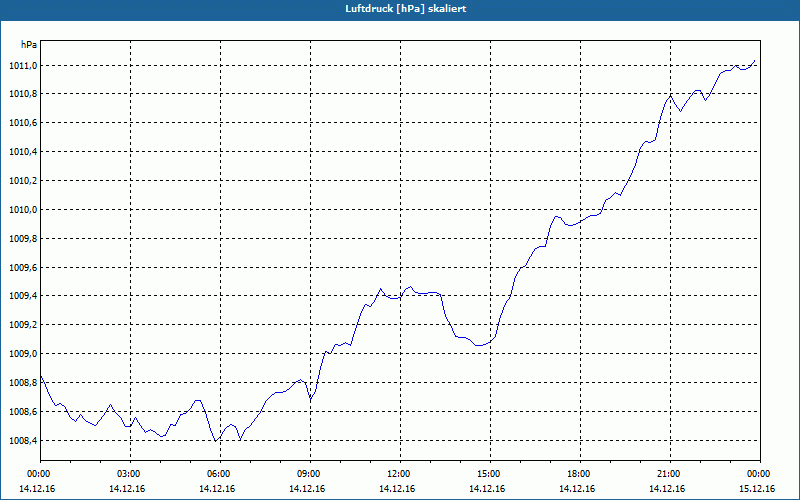Select the 06:00 time label
Viewport: 800px width, 500px height.
220,474
